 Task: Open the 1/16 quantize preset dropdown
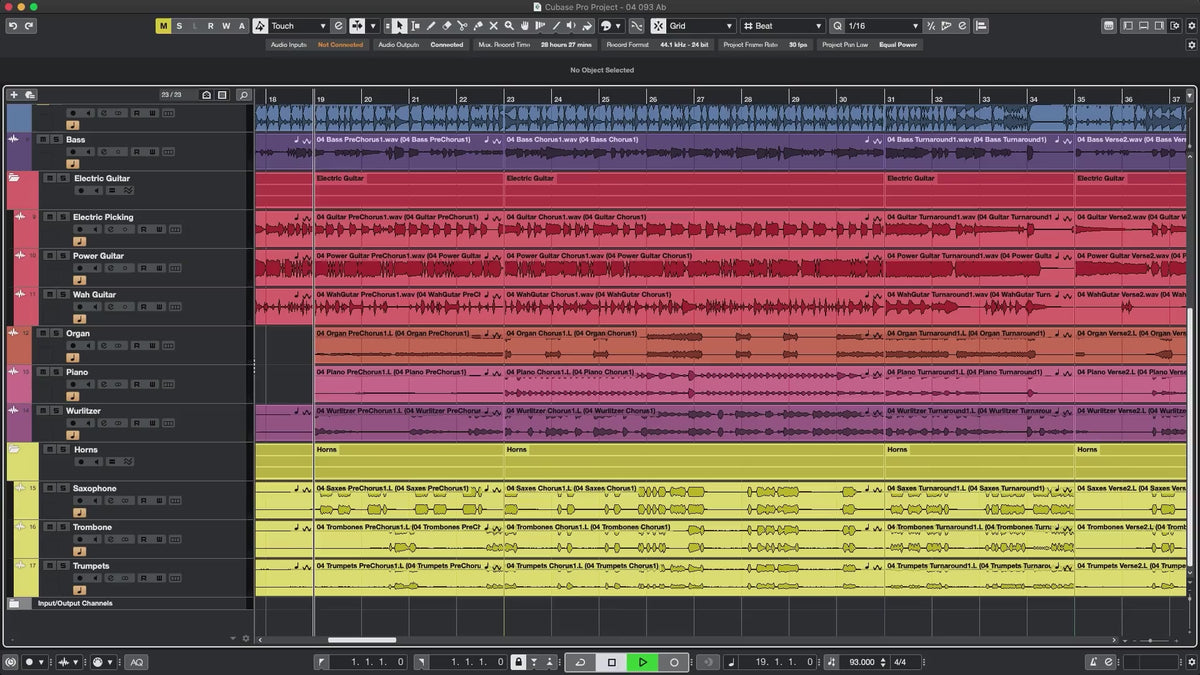[x=882, y=26]
